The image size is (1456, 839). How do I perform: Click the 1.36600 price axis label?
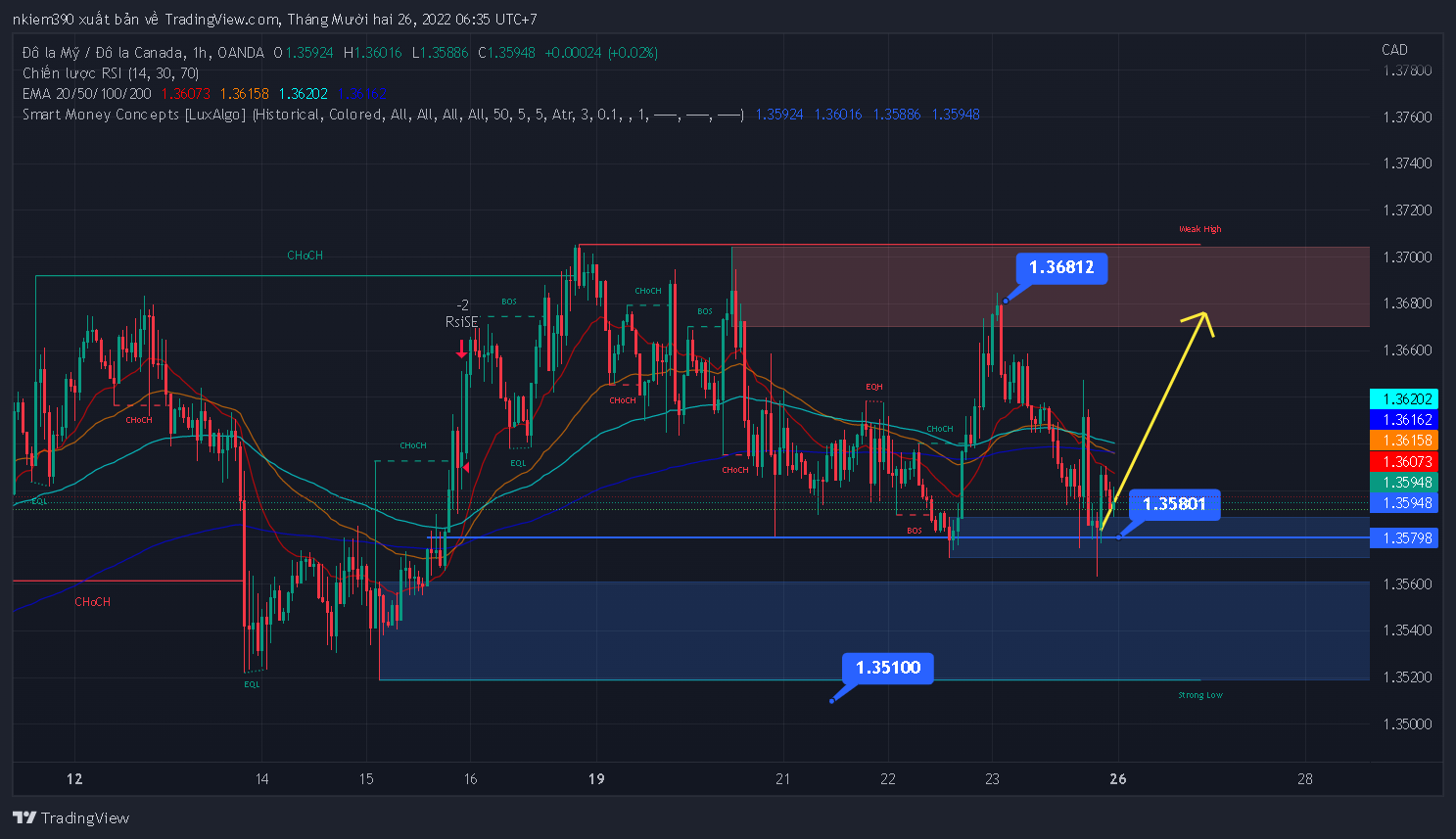(1407, 350)
